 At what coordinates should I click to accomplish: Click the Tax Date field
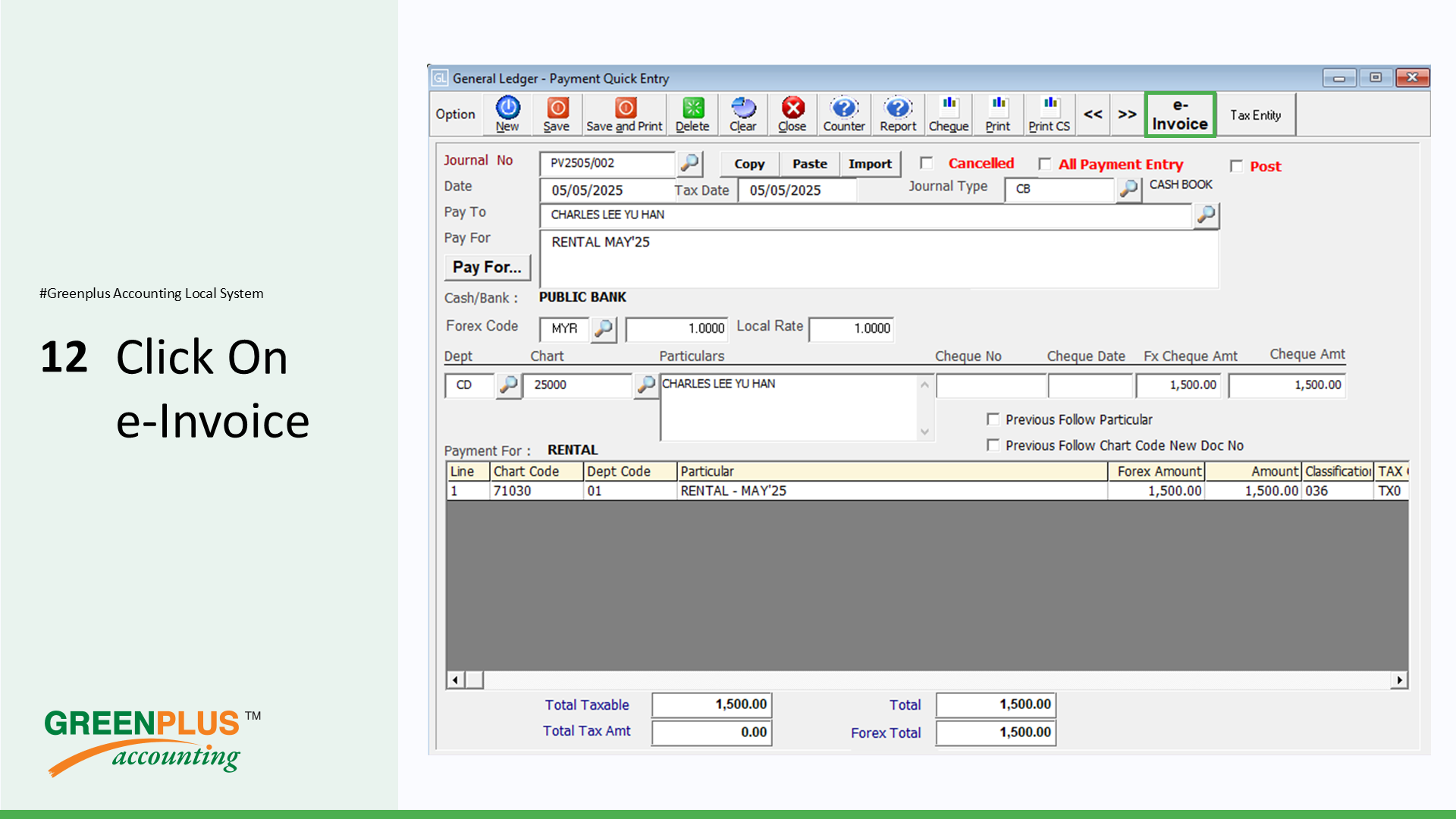tap(797, 190)
